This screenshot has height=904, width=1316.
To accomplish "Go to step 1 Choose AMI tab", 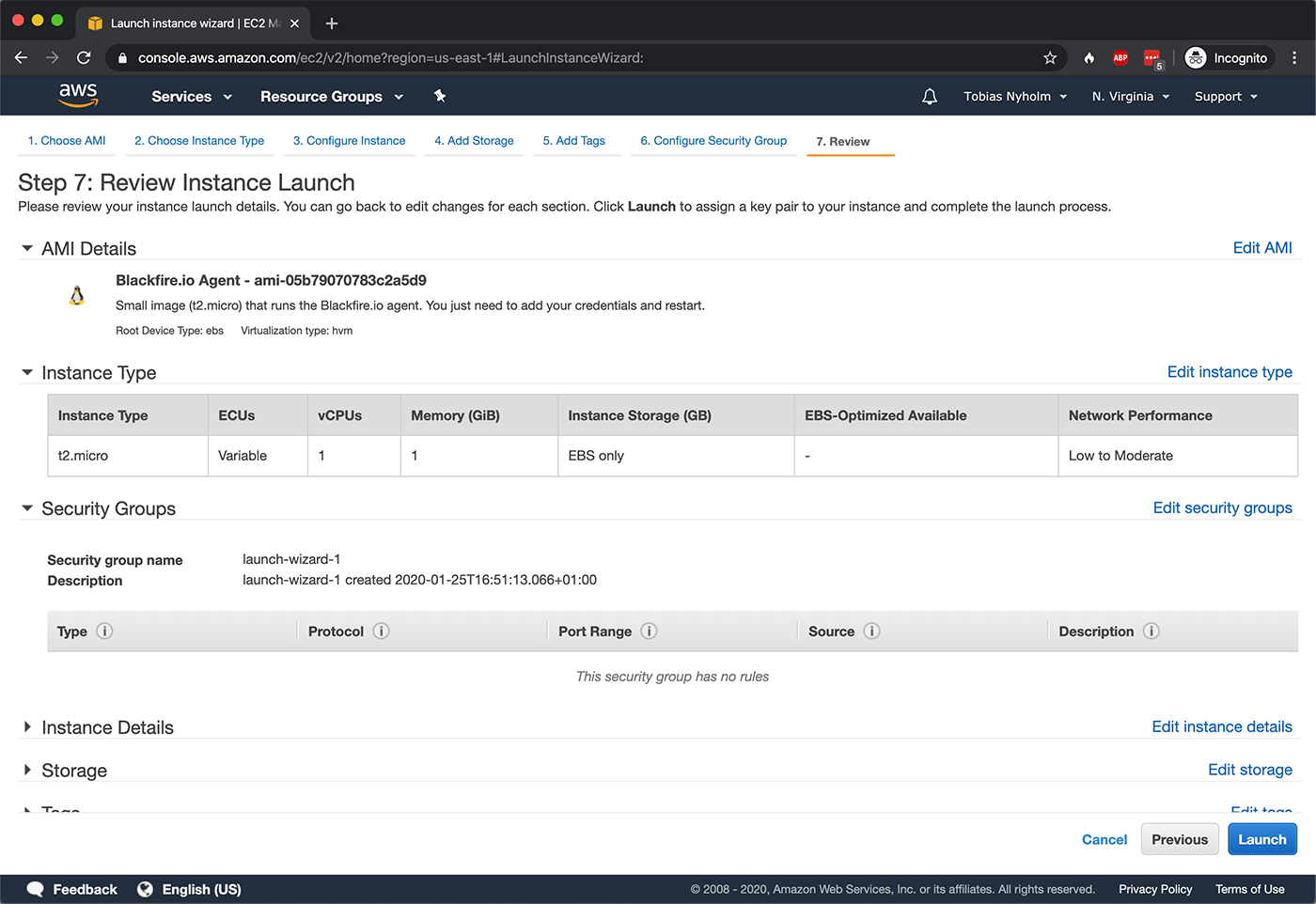I will [x=67, y=141].
